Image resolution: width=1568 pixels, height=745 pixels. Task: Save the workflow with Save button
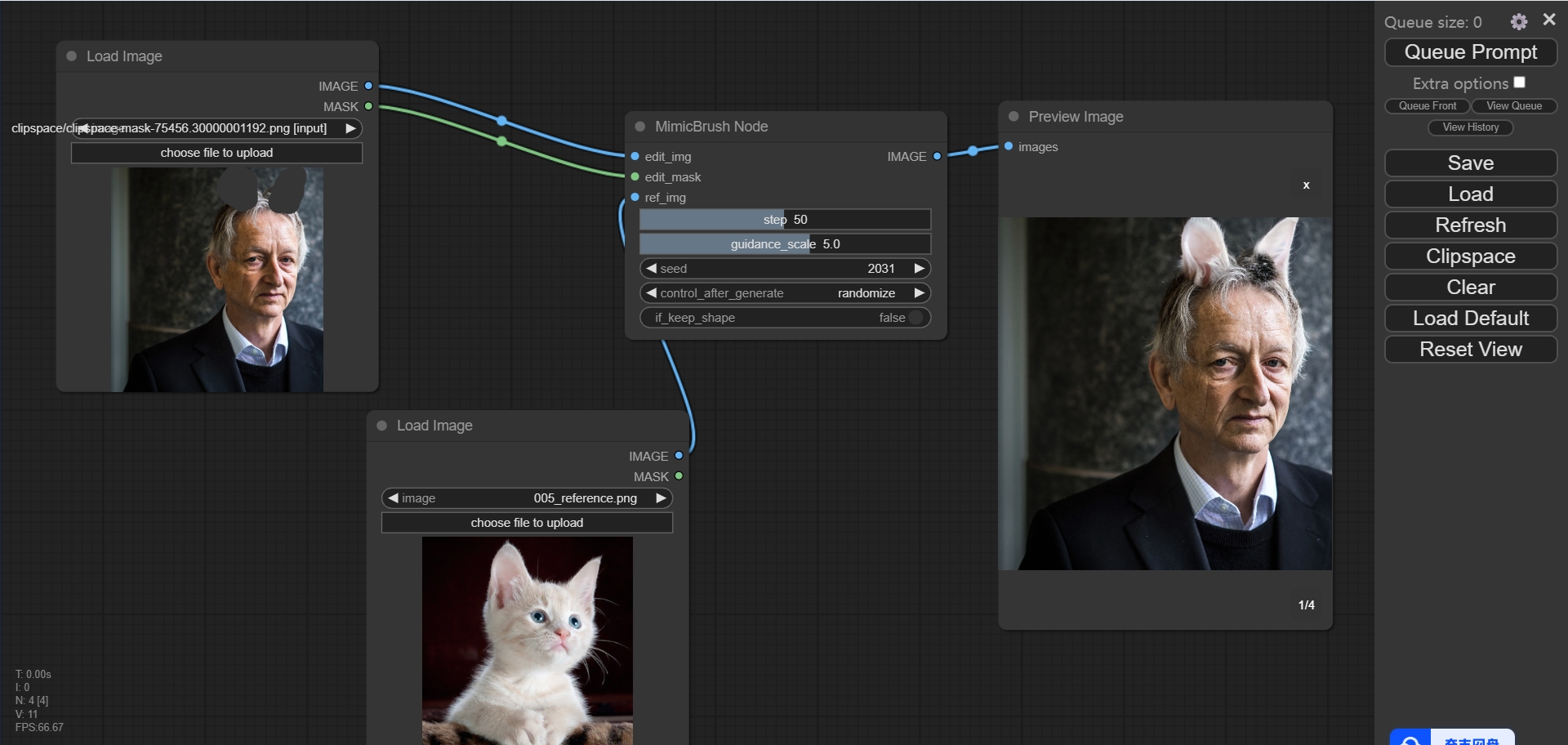pyautogui.click(x=1471, y=163)
